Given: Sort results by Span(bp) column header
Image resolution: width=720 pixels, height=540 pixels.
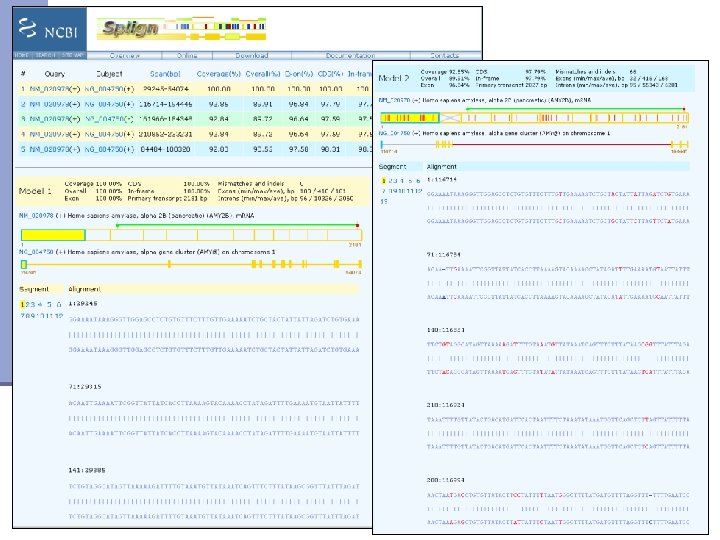Looking at the screenshot, I should (x=165, y=74).
